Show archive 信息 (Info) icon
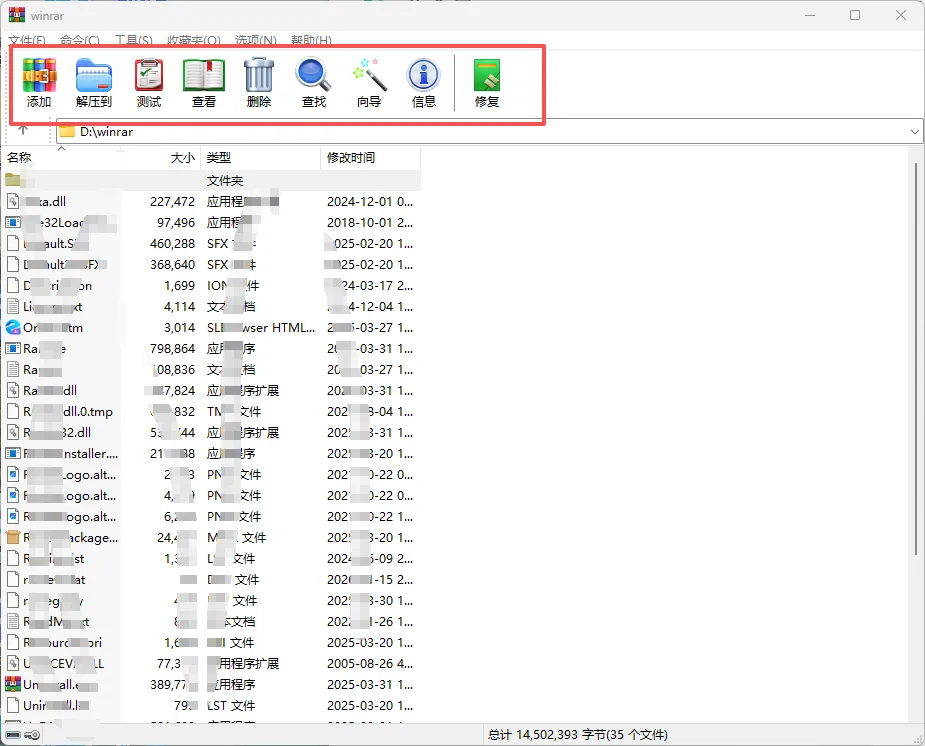The height and width of the screenshot is (746, 925). pyautogui.click(x=424, y=83)
